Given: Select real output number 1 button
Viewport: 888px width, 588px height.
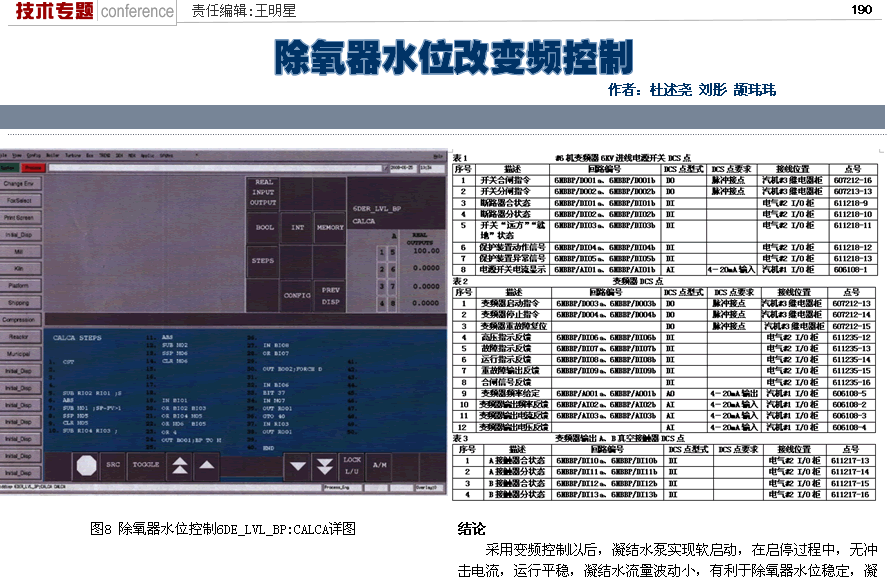Looking at the screenshot, I should [x=382, y=252].
